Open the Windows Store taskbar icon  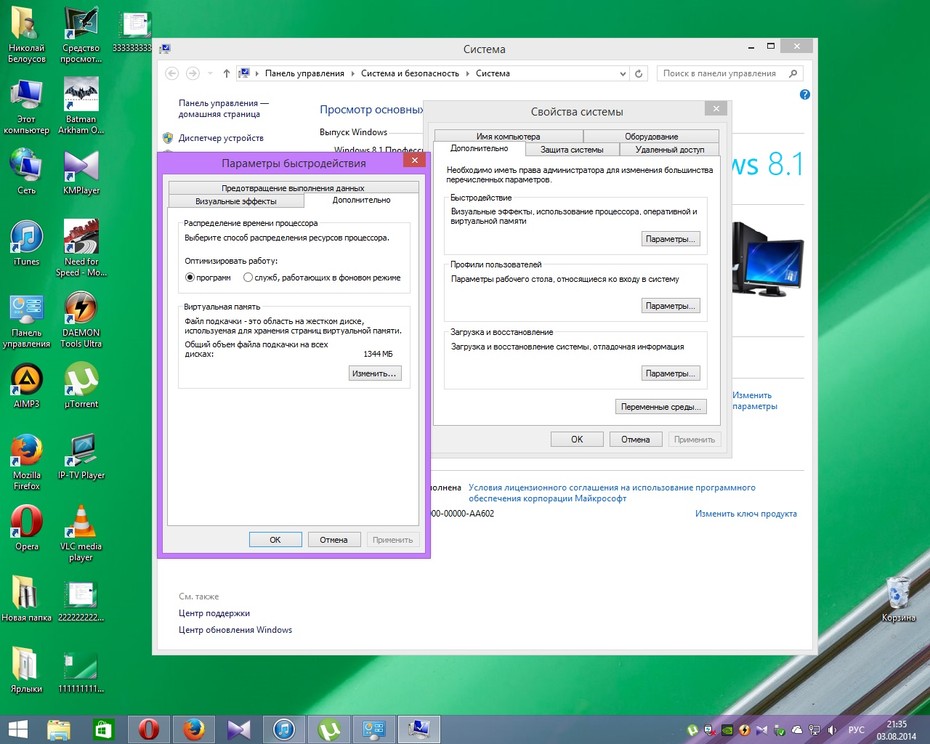[x=103, y=729]
